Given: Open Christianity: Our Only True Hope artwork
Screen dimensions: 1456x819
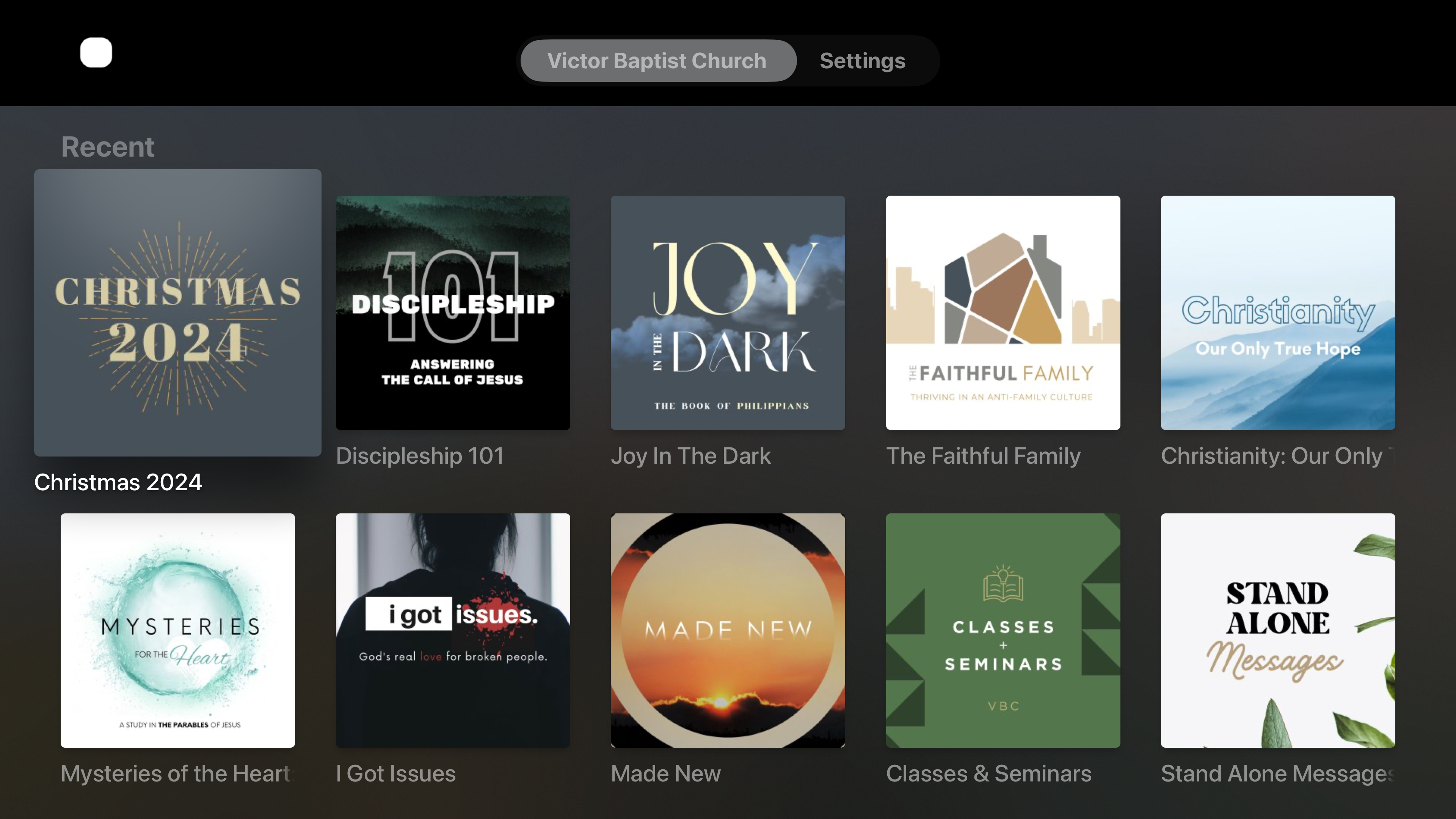Looking at the screenshot, I should [x=1278, y=312].
